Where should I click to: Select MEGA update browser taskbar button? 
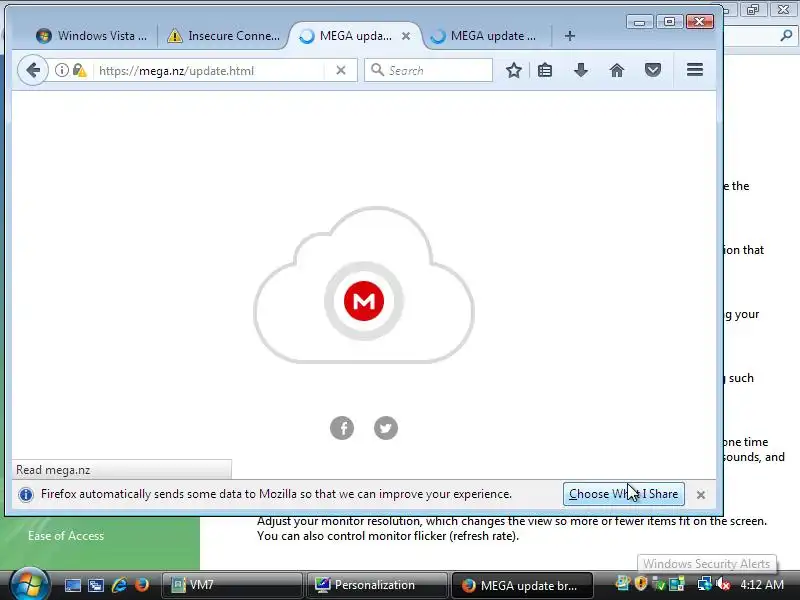(522, 585)
